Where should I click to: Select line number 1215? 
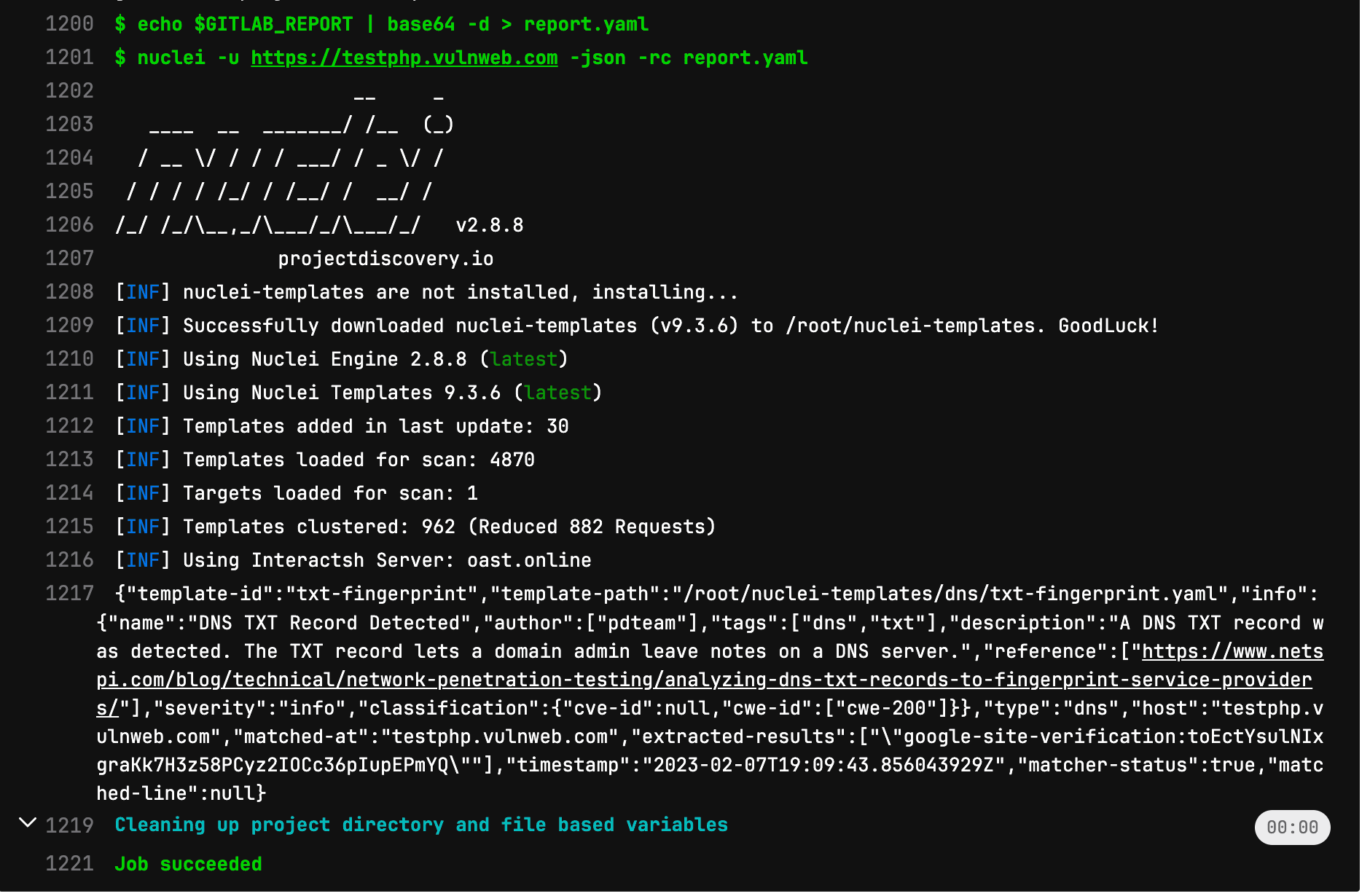pyautogui.click(x=69, y=527)
